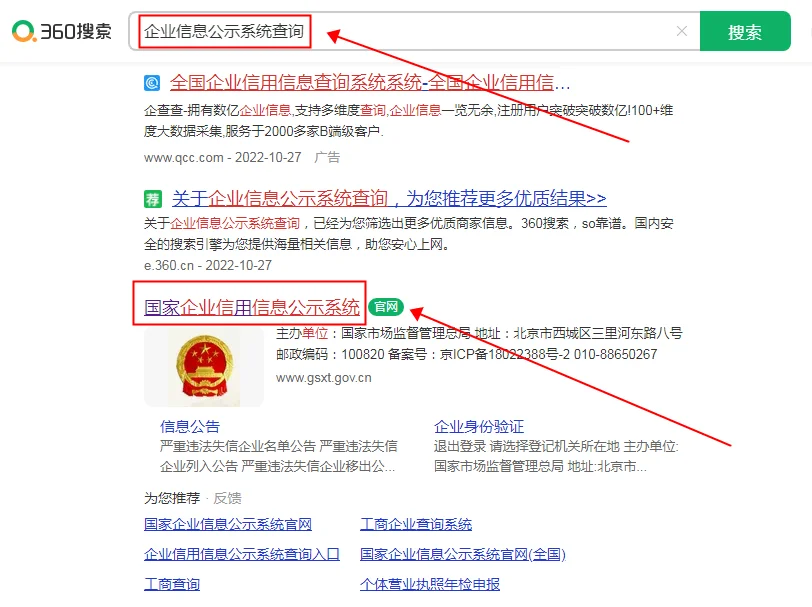This screenshot has height=607, width=812.
Task: Open the 企业身份验证 sublink
Action: 479,426
